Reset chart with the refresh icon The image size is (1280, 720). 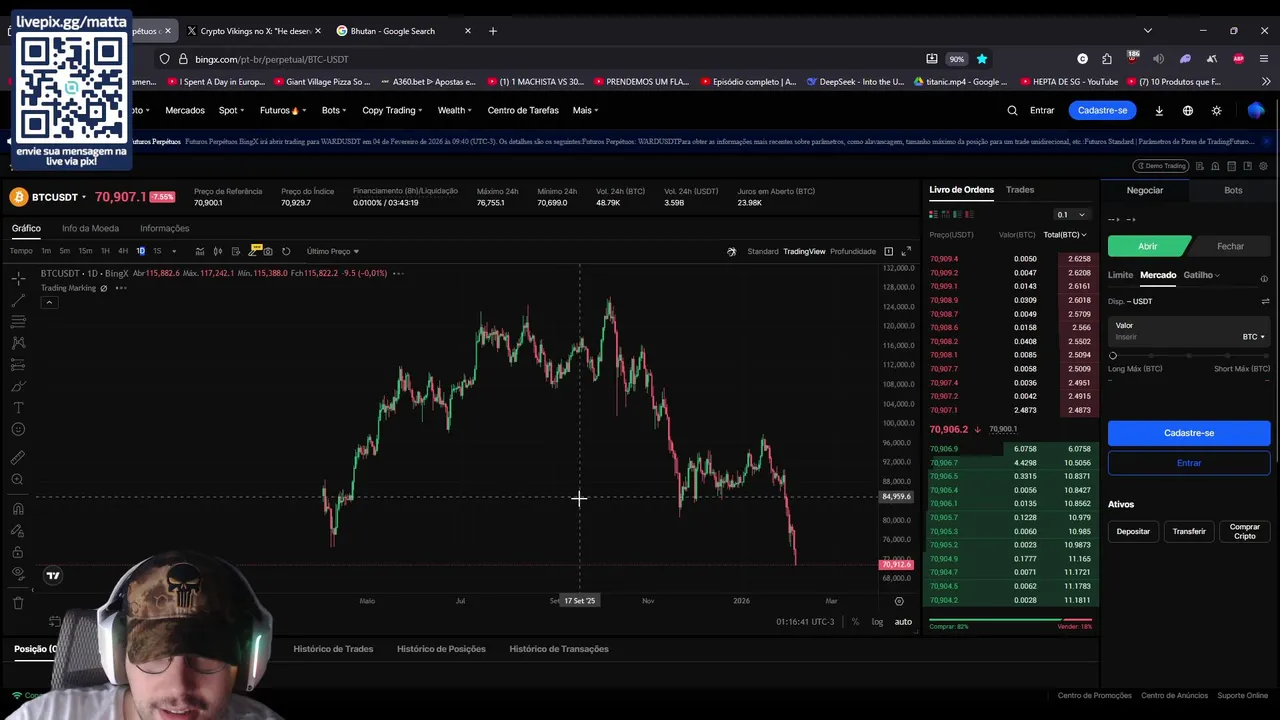click(286, 251)
